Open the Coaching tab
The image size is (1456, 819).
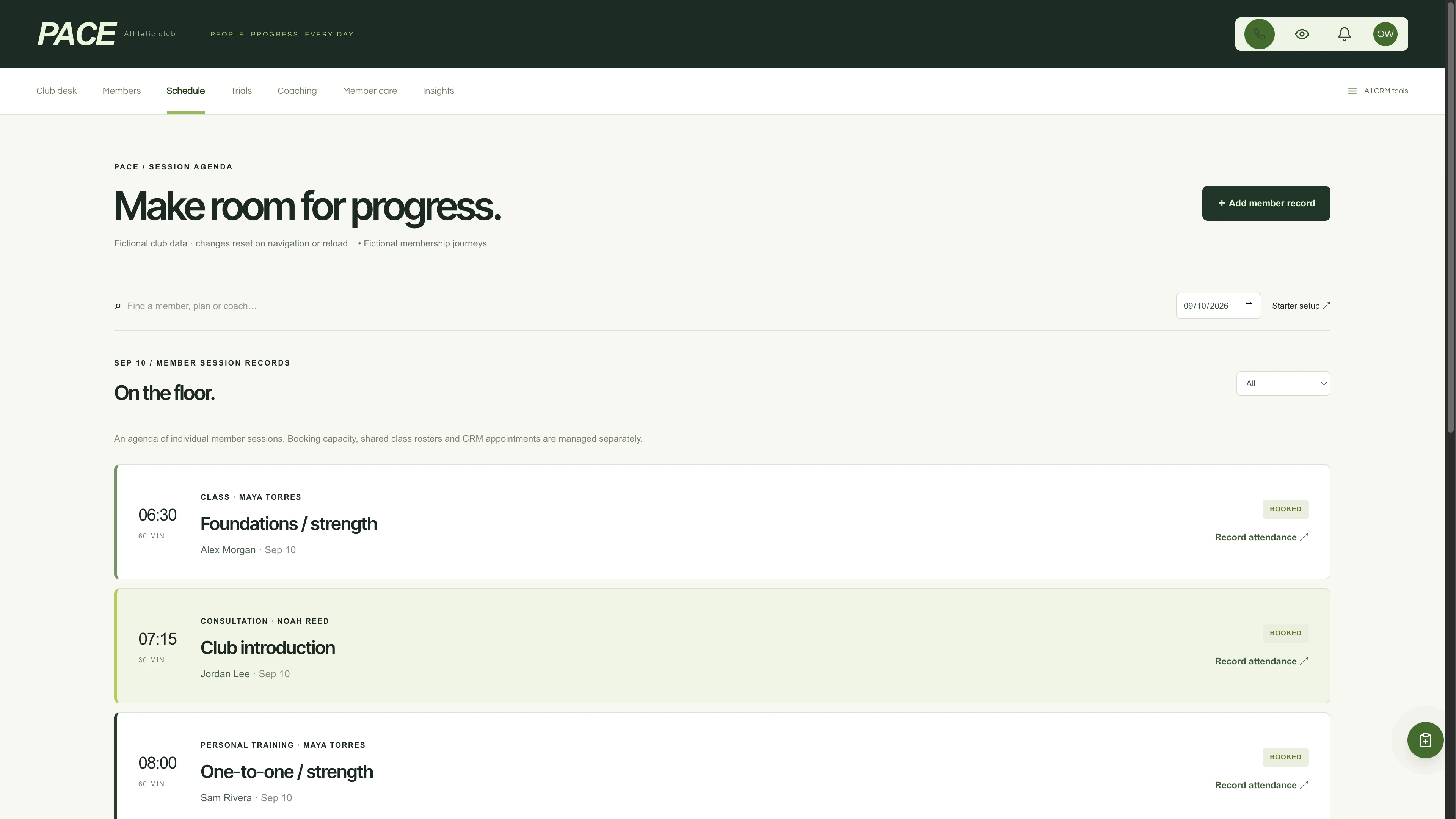point(297,91)
